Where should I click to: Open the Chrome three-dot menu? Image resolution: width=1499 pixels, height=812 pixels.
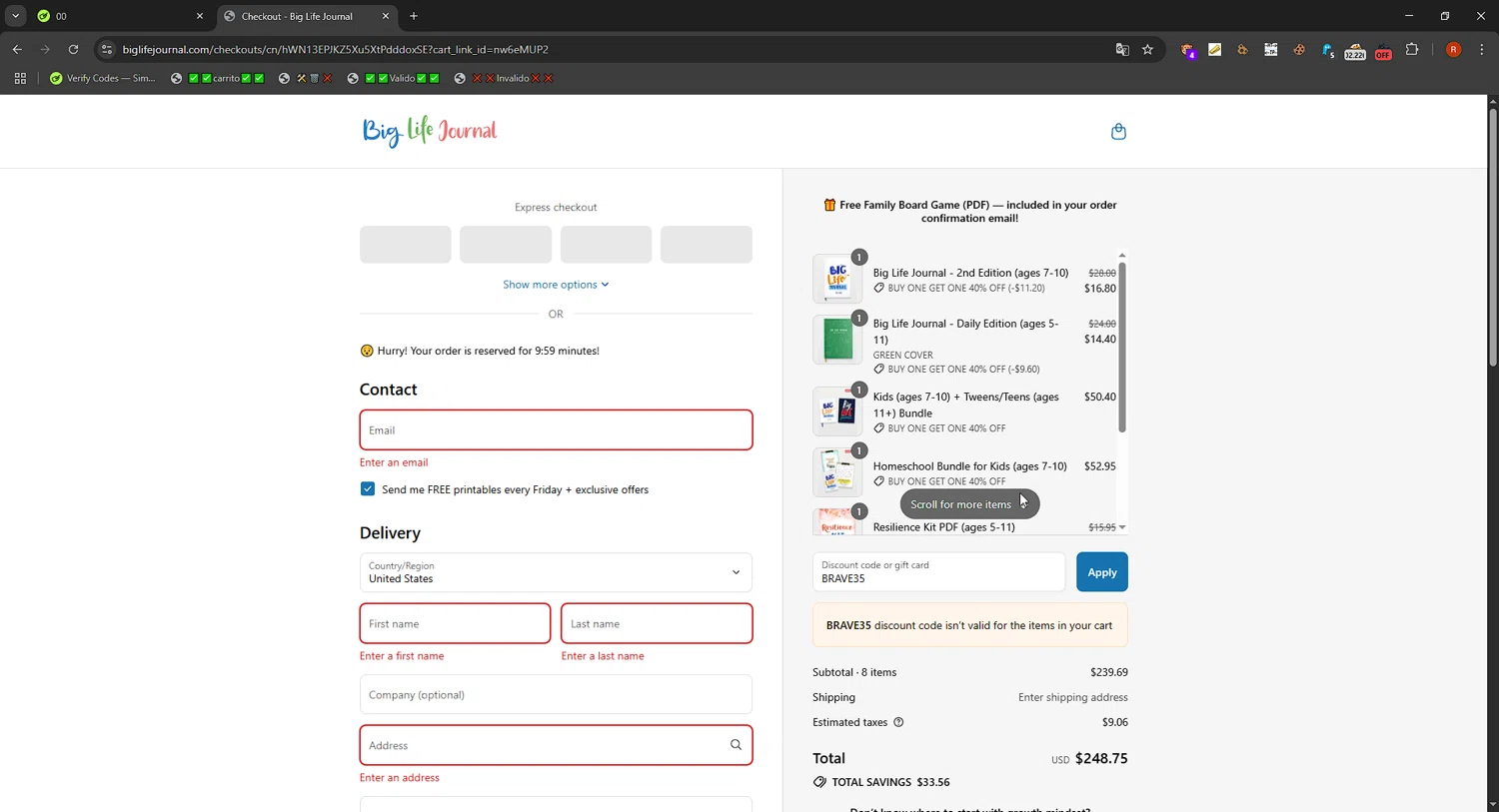[1482, 49]
